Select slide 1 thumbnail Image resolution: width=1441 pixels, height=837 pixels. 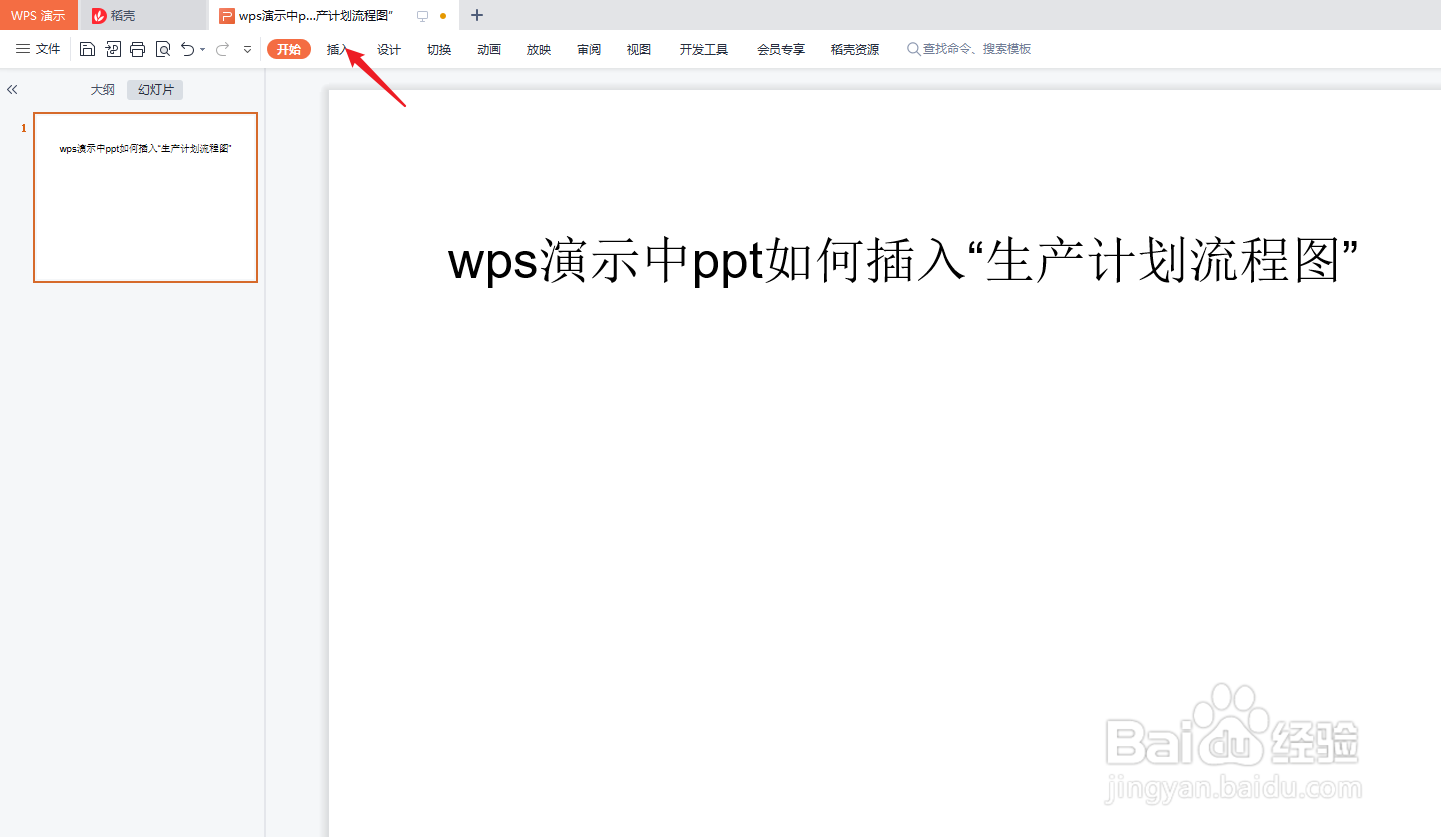click(145, 197)
